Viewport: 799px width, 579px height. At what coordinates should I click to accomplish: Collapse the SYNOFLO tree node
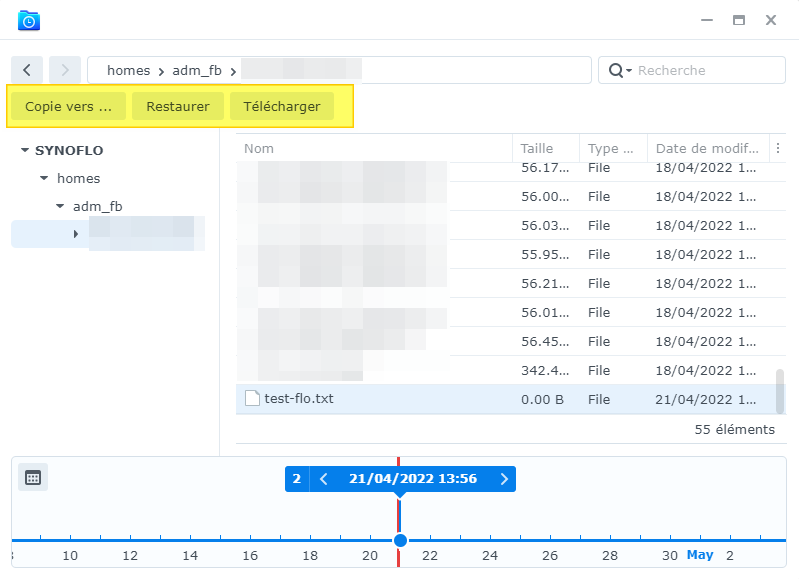pos(24,150)
